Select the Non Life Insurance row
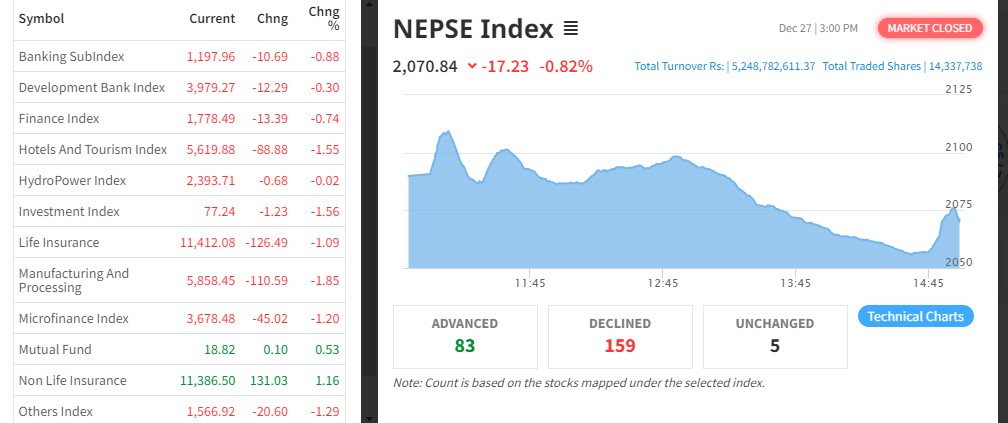Screen dimensions: 1008x423 pyautogui.click(x=72, y=381)
